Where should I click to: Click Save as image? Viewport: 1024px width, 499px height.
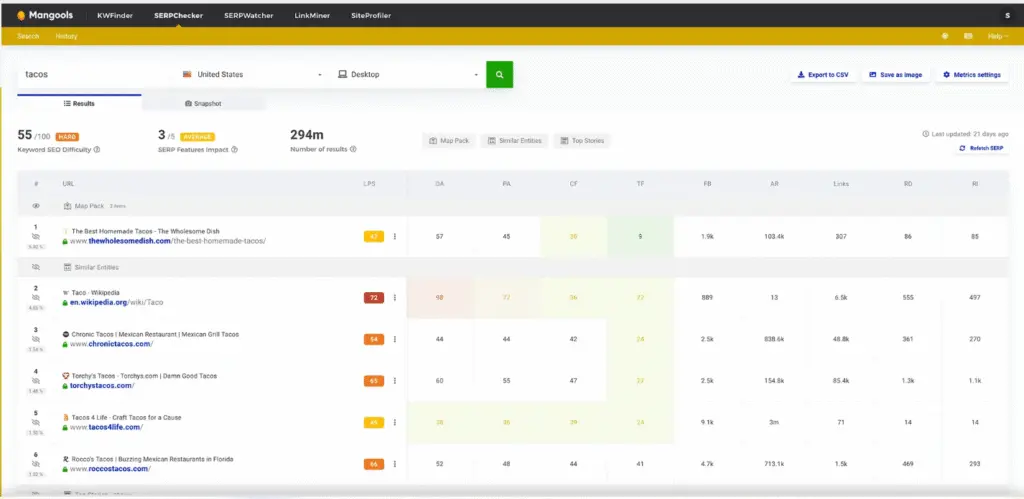point(895,75)
